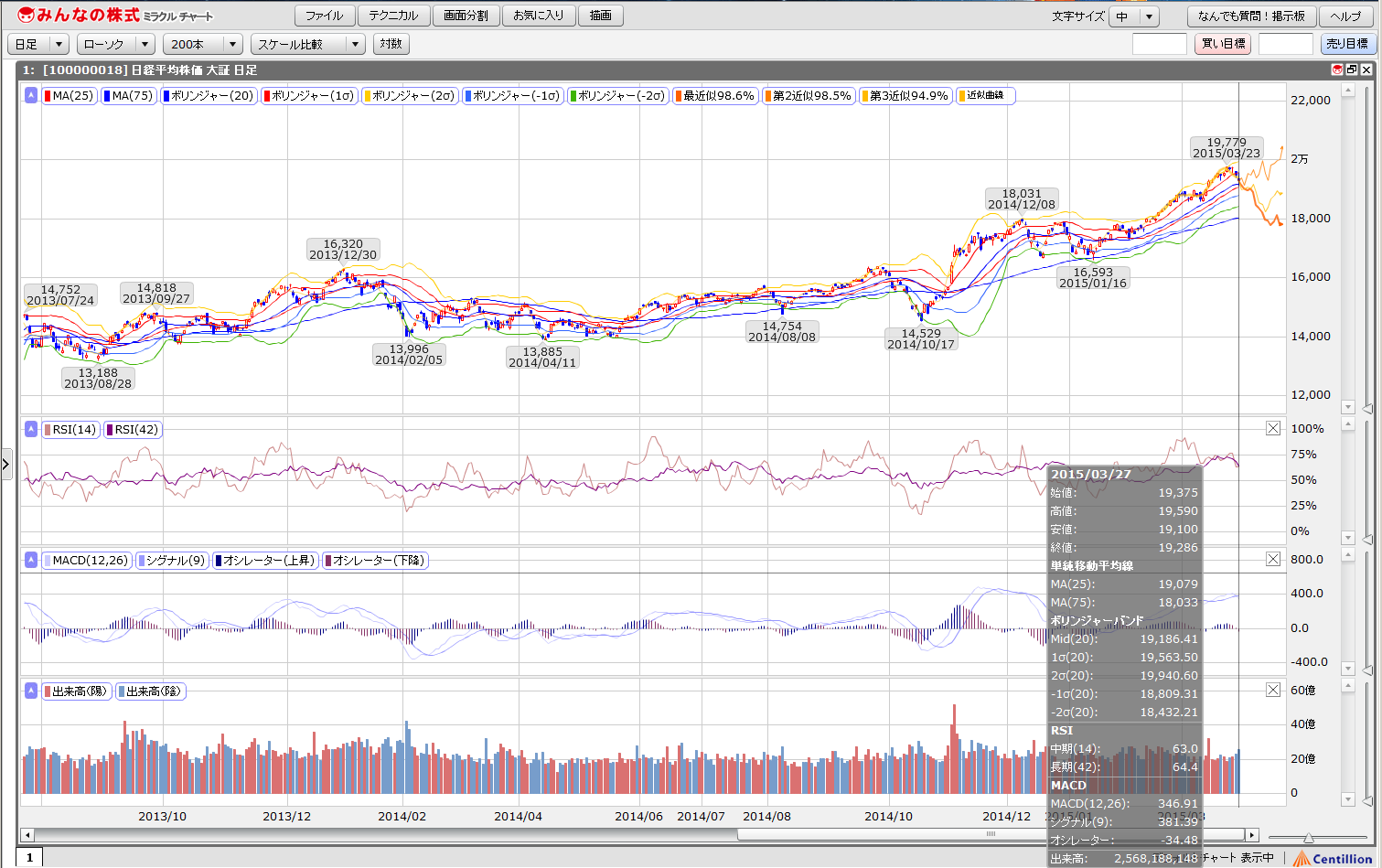This screenshot has width=1382, height=868.
Task: Remove the volume (出来高) chart panel
Action: pyautogui.click(x=1272, y=690)
